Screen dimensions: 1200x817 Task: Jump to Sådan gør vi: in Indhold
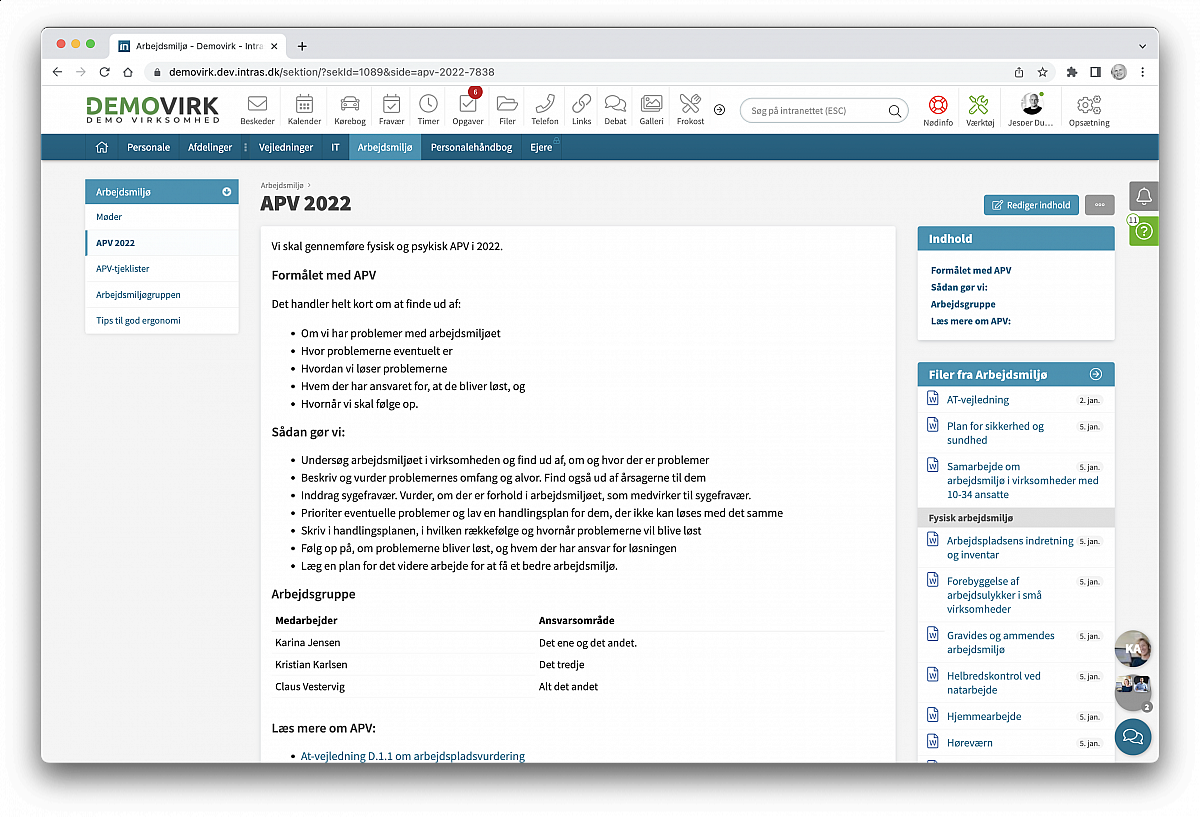[x=959, y=287]
